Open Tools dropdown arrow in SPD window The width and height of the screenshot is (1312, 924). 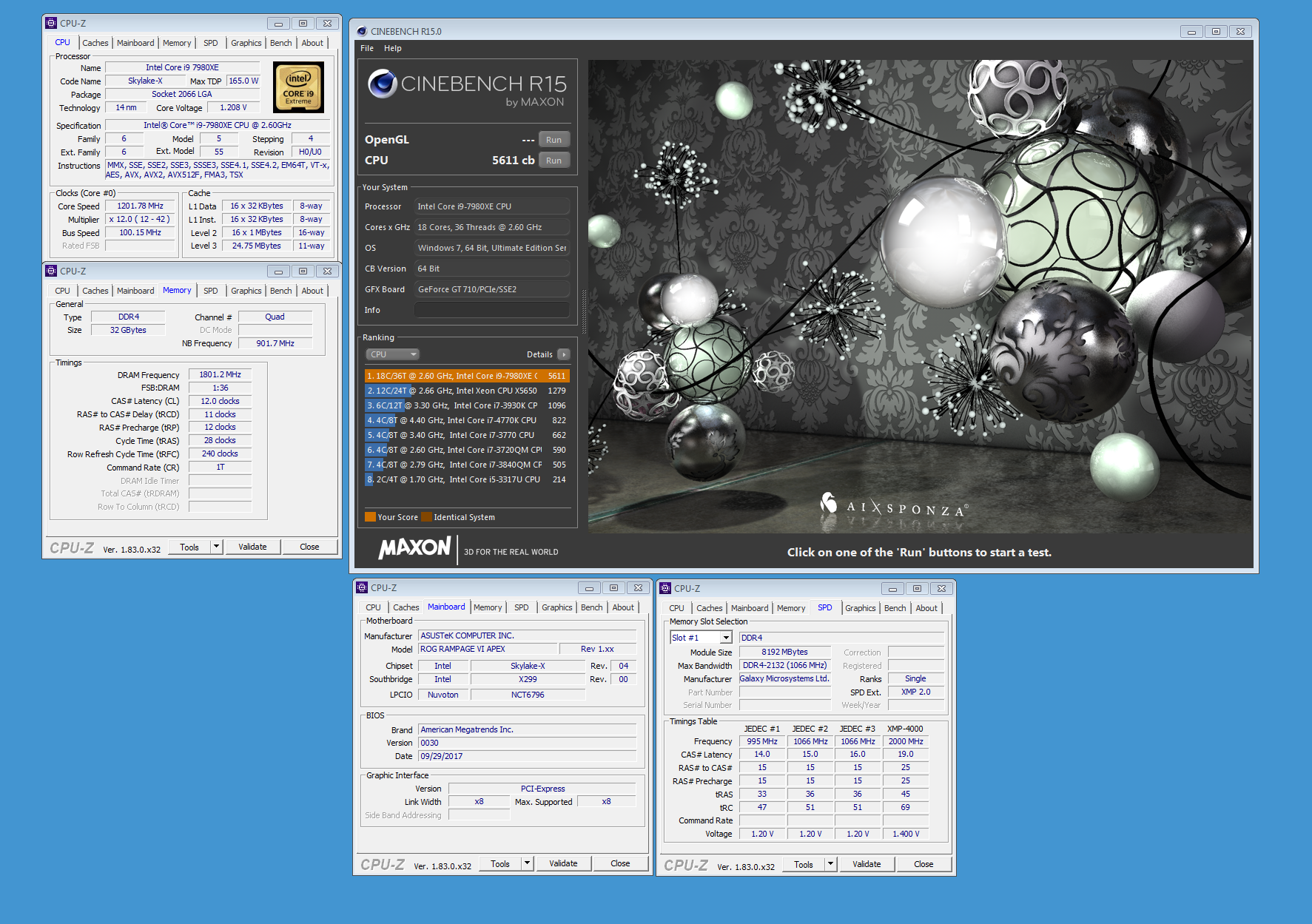[x=830, y=864]
